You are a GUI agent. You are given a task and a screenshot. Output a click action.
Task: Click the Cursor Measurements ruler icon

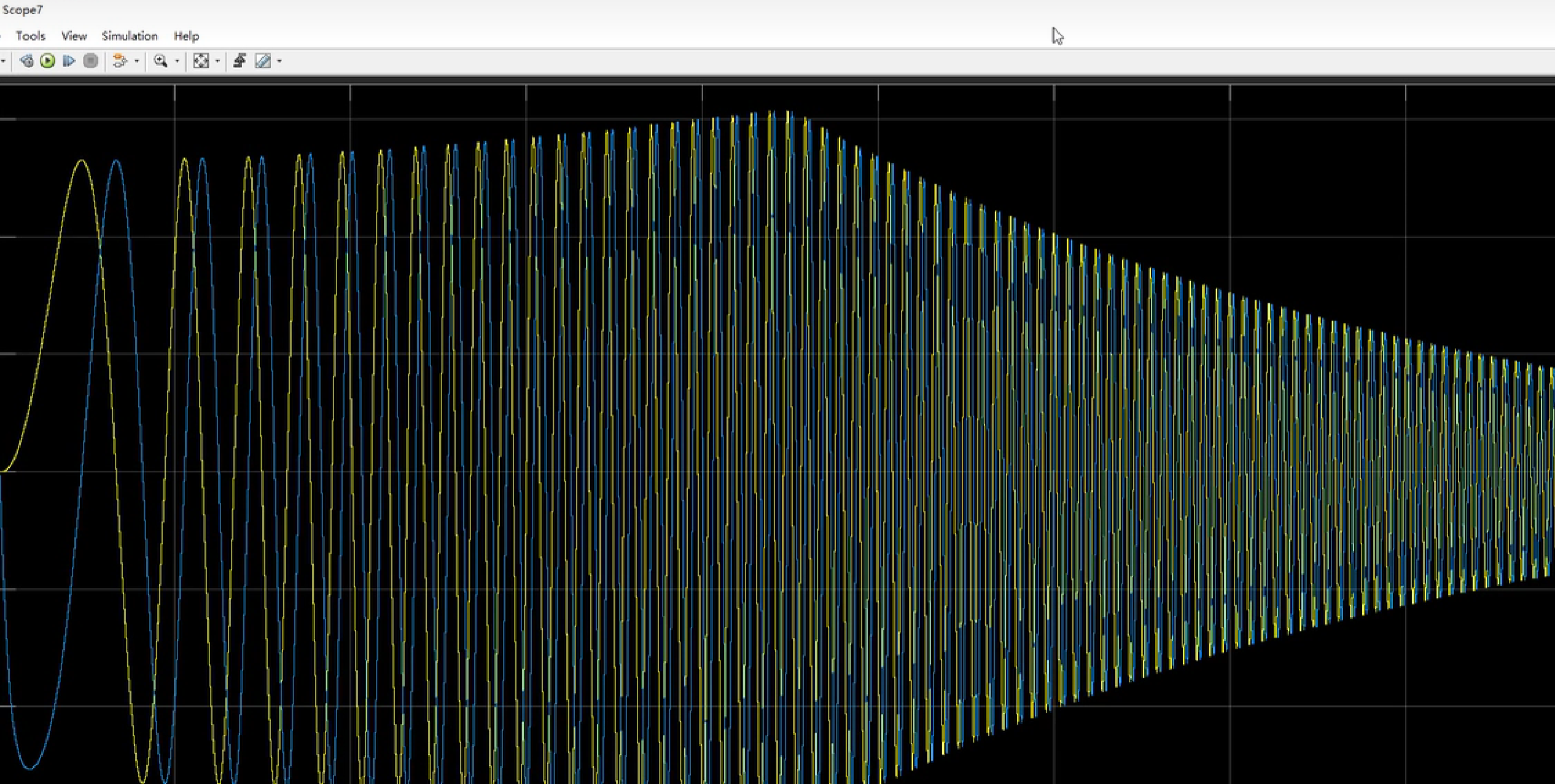click(x=263, y=61)
